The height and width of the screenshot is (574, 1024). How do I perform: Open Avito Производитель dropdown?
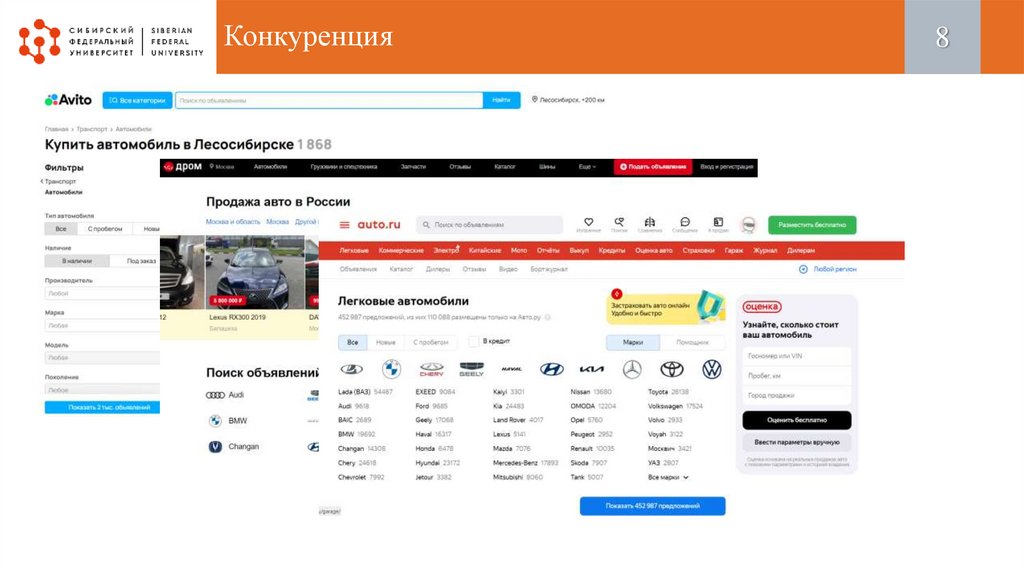(103, 293)
